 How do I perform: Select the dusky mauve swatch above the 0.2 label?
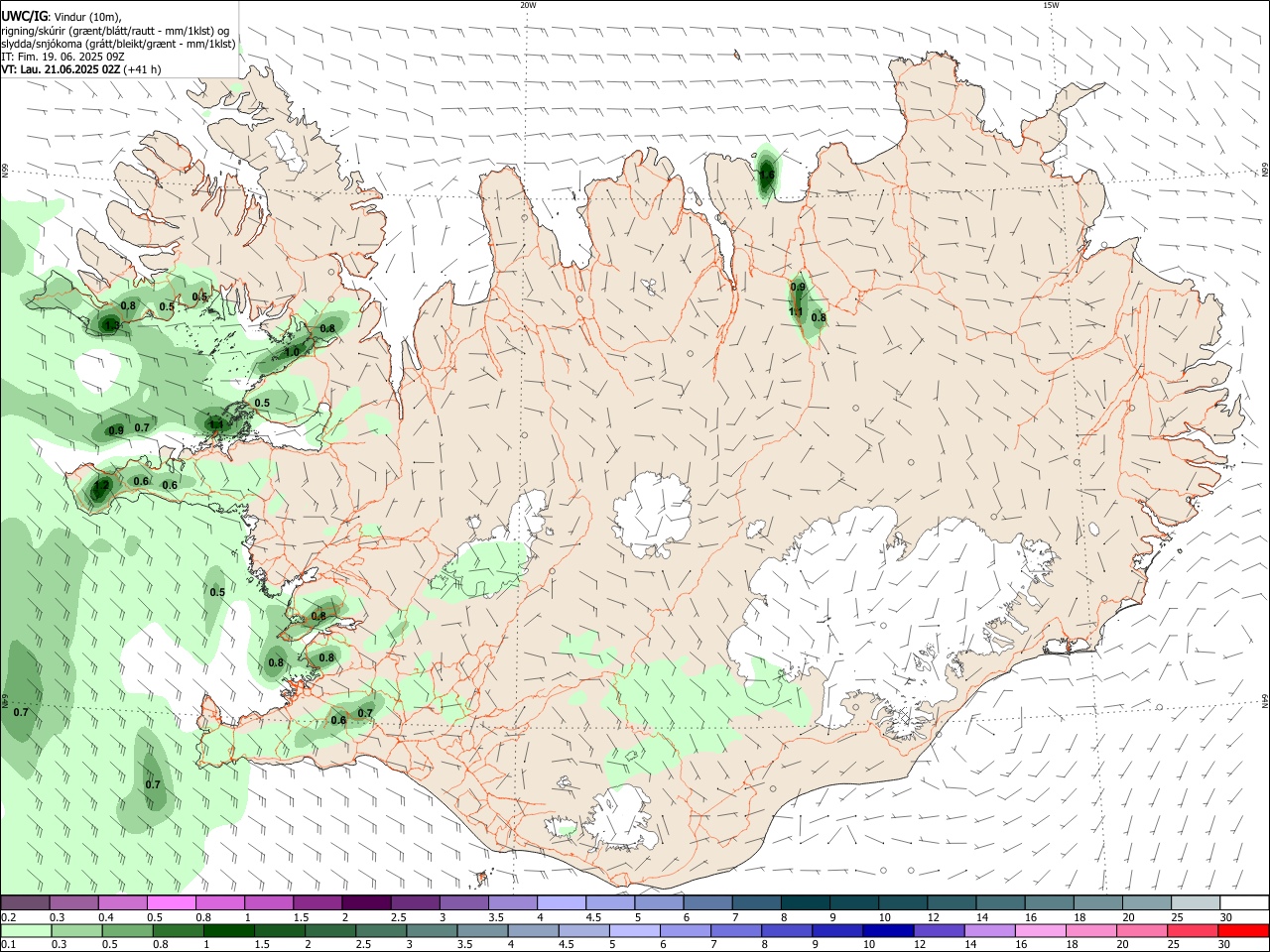pos(26,903)
